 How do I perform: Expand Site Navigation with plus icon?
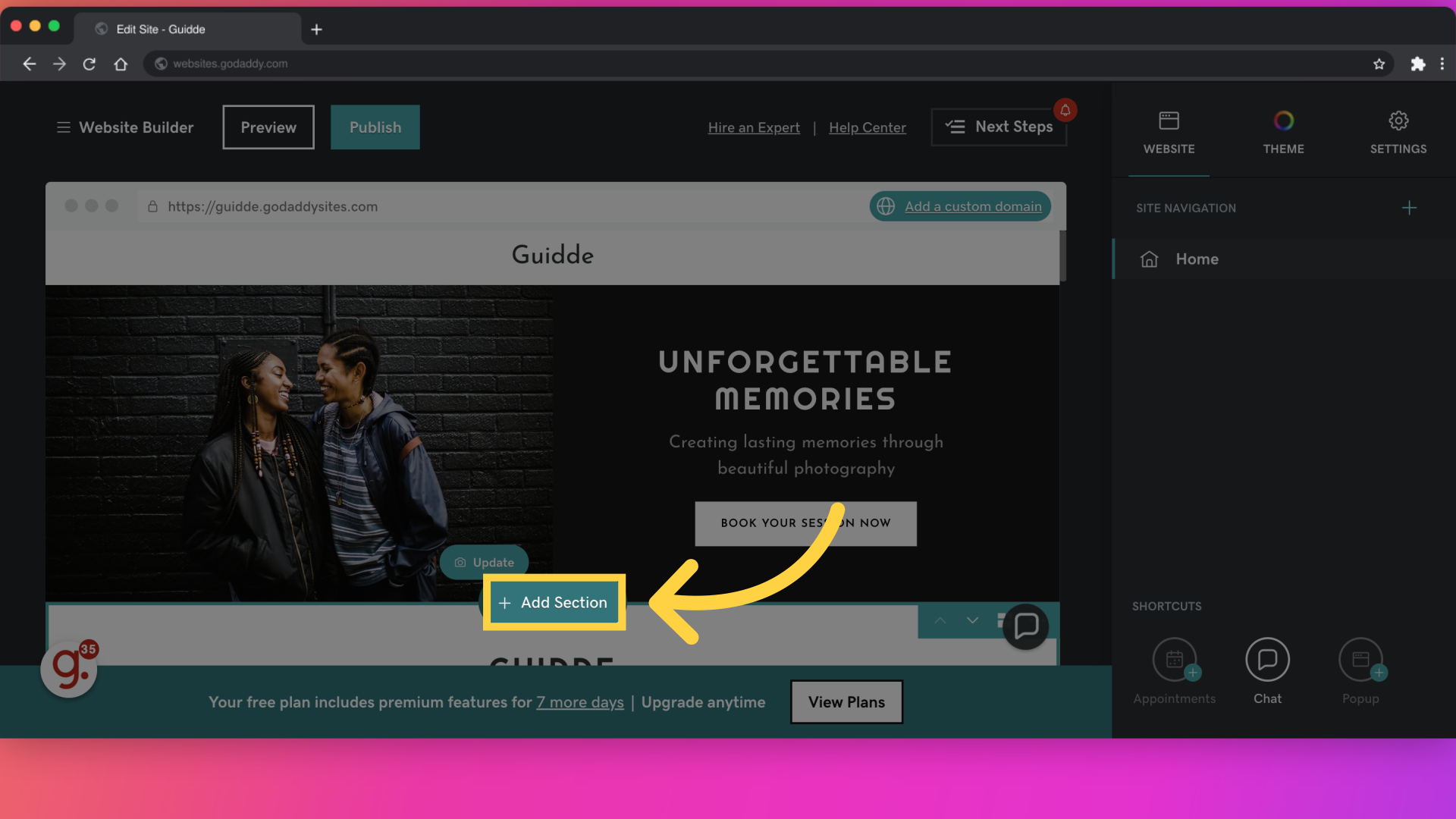coord(1409,208)
